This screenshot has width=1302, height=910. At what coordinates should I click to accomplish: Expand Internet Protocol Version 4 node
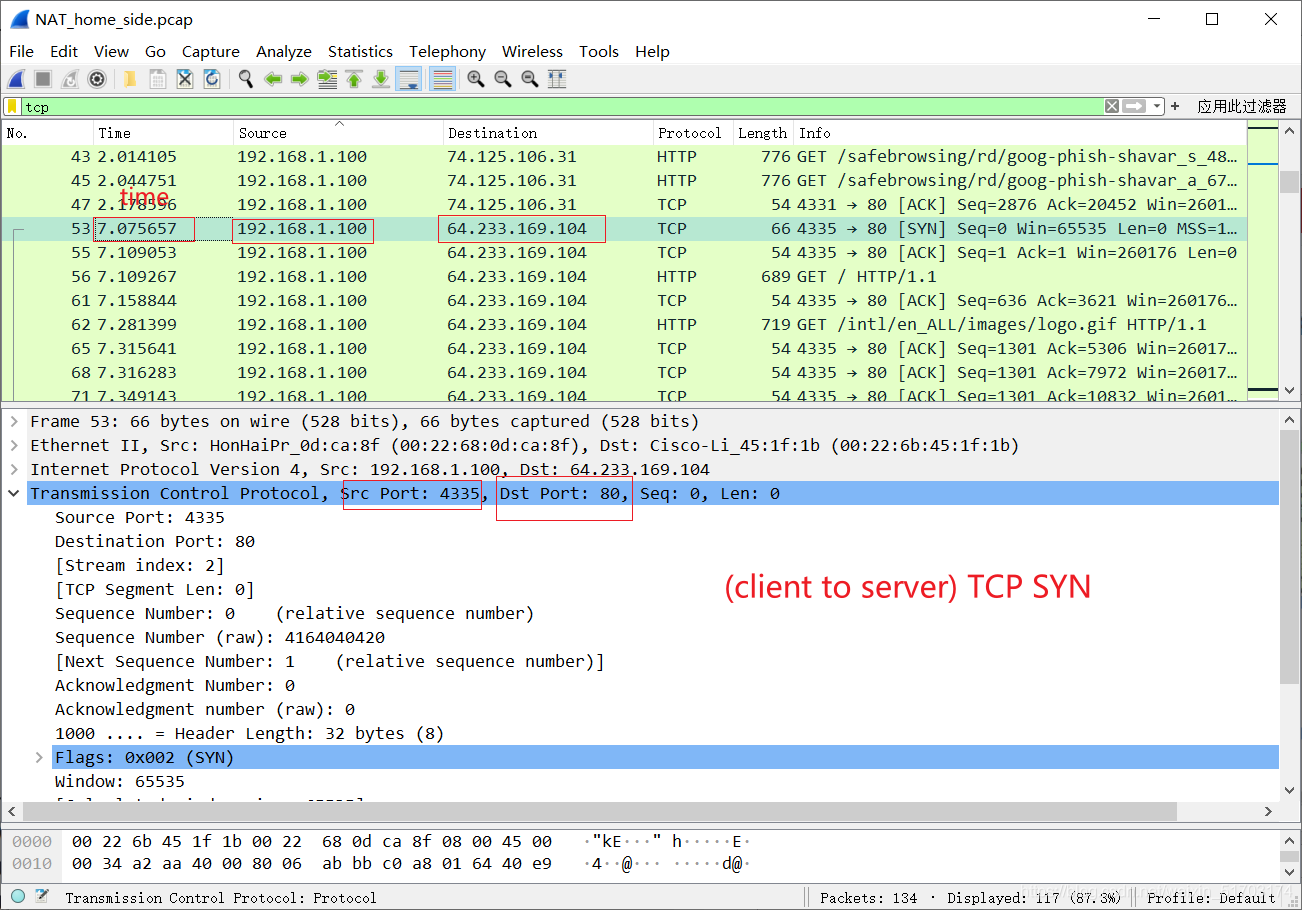pyautogui.click(x=14, y=469)
